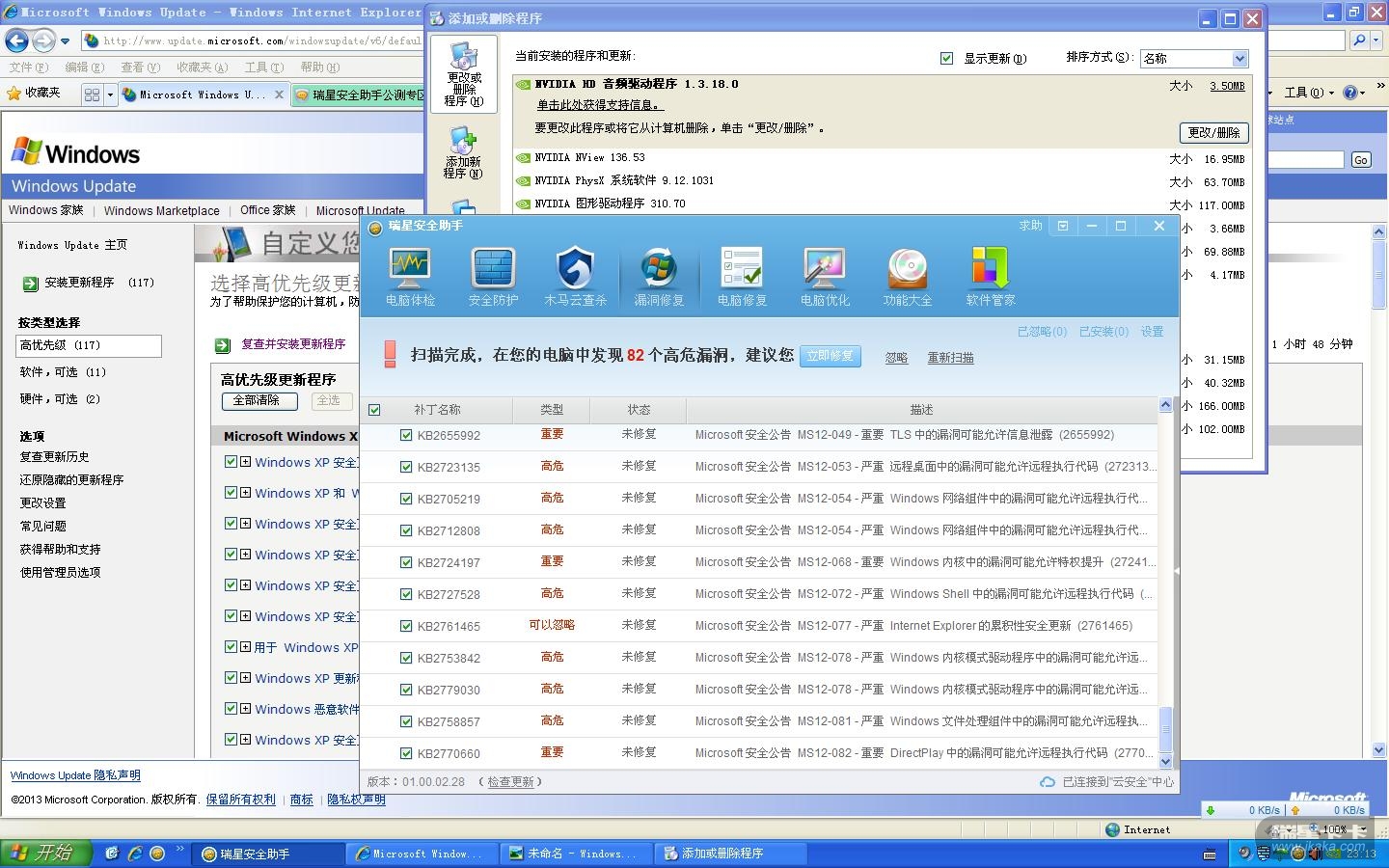The image size is (1389, 868).
Task: Switch to the Microsoft Windows Update browser tab
Action: click(x=204, y=95)
